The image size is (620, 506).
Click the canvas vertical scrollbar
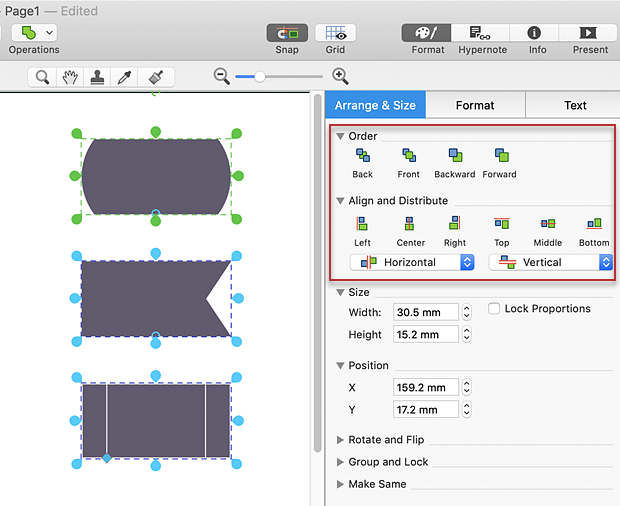pyautogui.click(x=317, y=273)
